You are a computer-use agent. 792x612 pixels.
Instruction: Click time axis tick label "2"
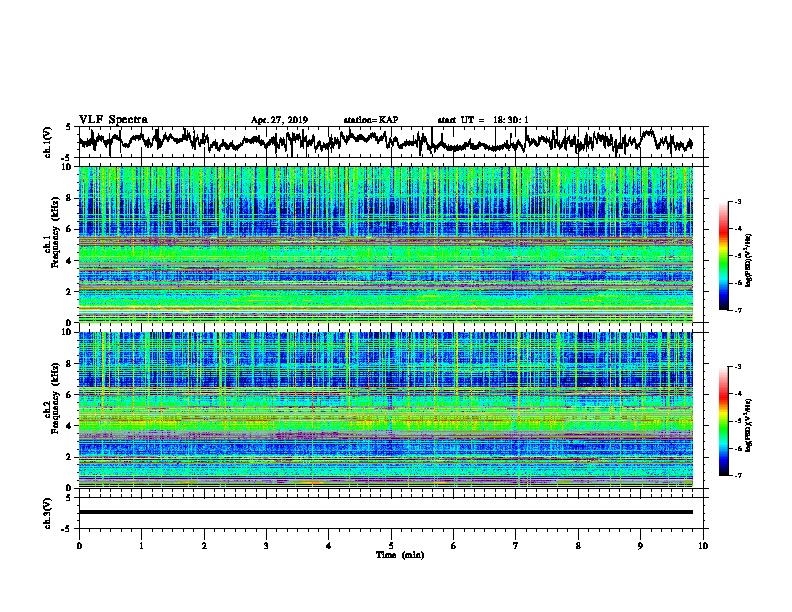coord(204,546)
